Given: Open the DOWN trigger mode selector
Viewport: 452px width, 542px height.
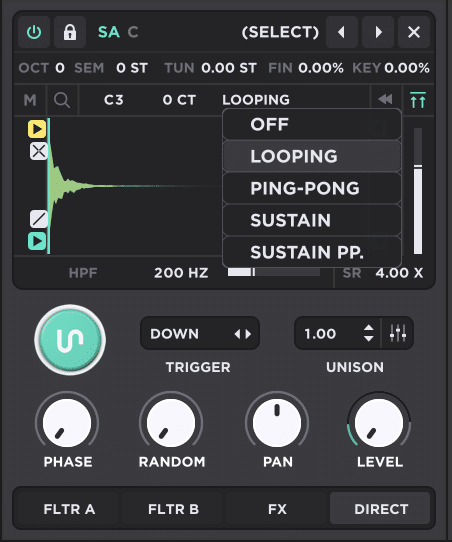Looking at the screenshot, I should pyautogui.click(x=200, y=334).
